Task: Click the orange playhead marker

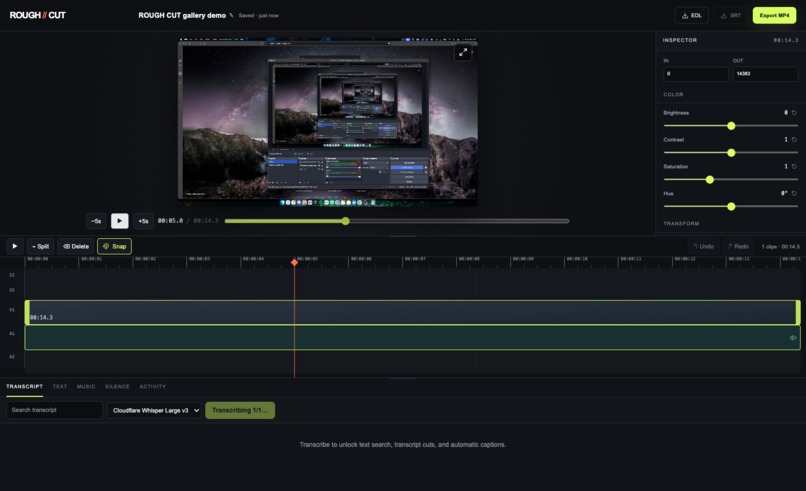Action: click(294, 262)
